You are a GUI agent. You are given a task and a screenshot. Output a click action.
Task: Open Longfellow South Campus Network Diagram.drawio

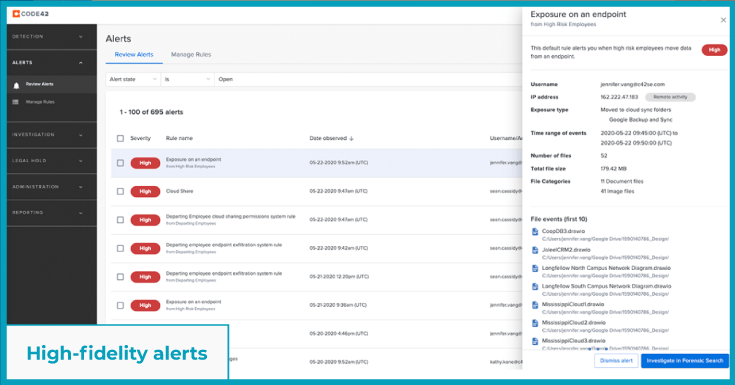point(607,286)
